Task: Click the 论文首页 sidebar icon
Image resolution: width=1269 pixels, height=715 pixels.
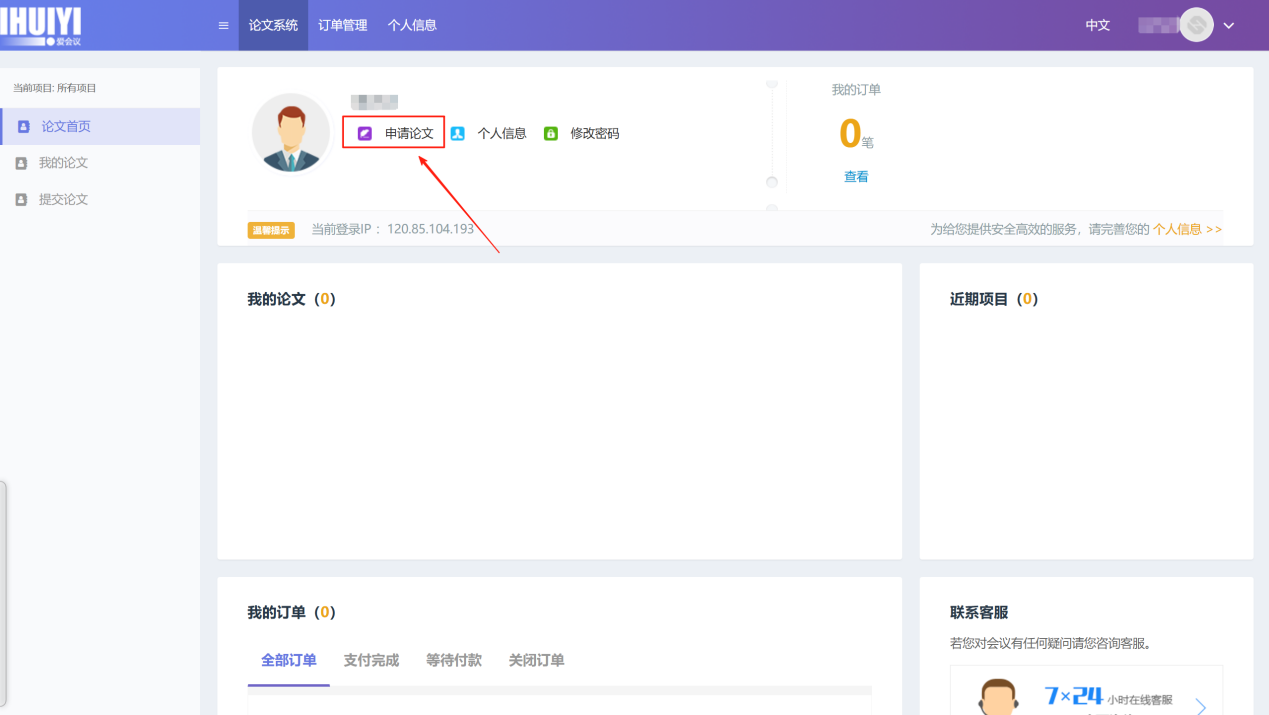Action: pyautogui.click(x=23, y=127)
